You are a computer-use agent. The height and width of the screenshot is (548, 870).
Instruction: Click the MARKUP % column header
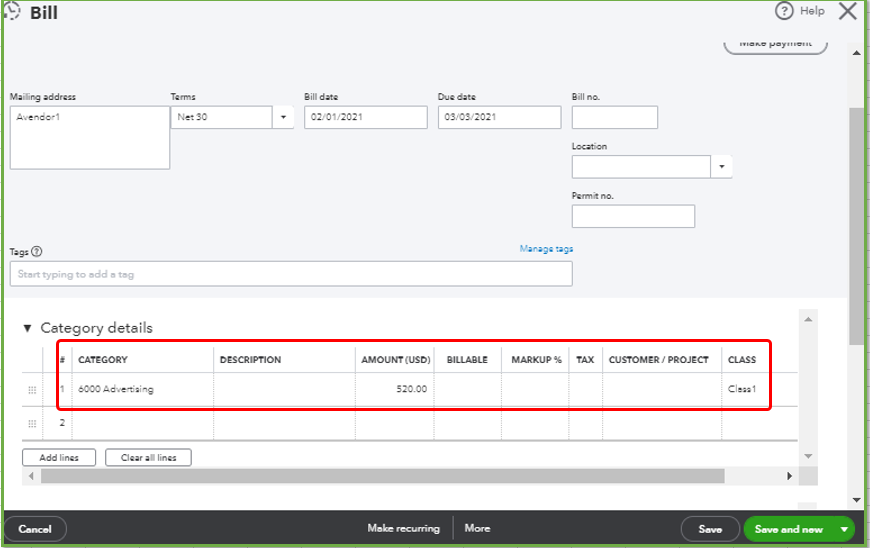pos(536,360)
